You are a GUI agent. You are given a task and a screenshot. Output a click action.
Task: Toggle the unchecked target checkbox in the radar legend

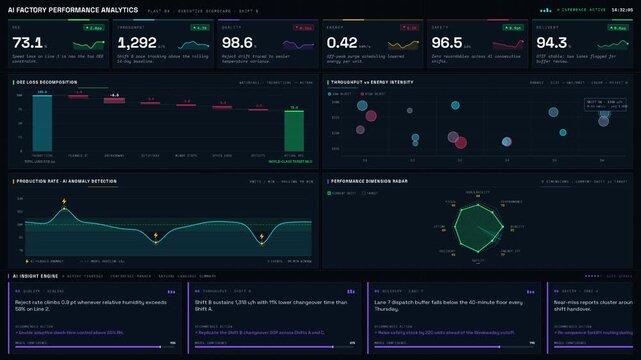tap(364, 193)
